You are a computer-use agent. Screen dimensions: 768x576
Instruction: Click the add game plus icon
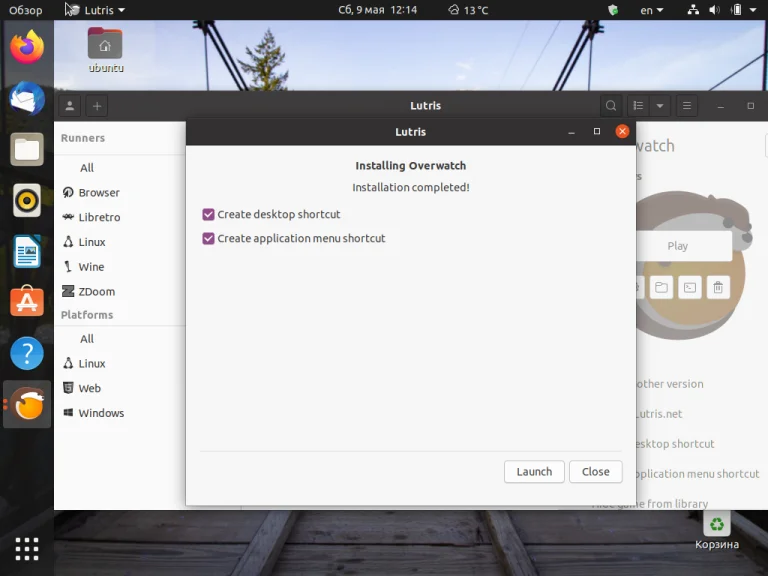97,106
